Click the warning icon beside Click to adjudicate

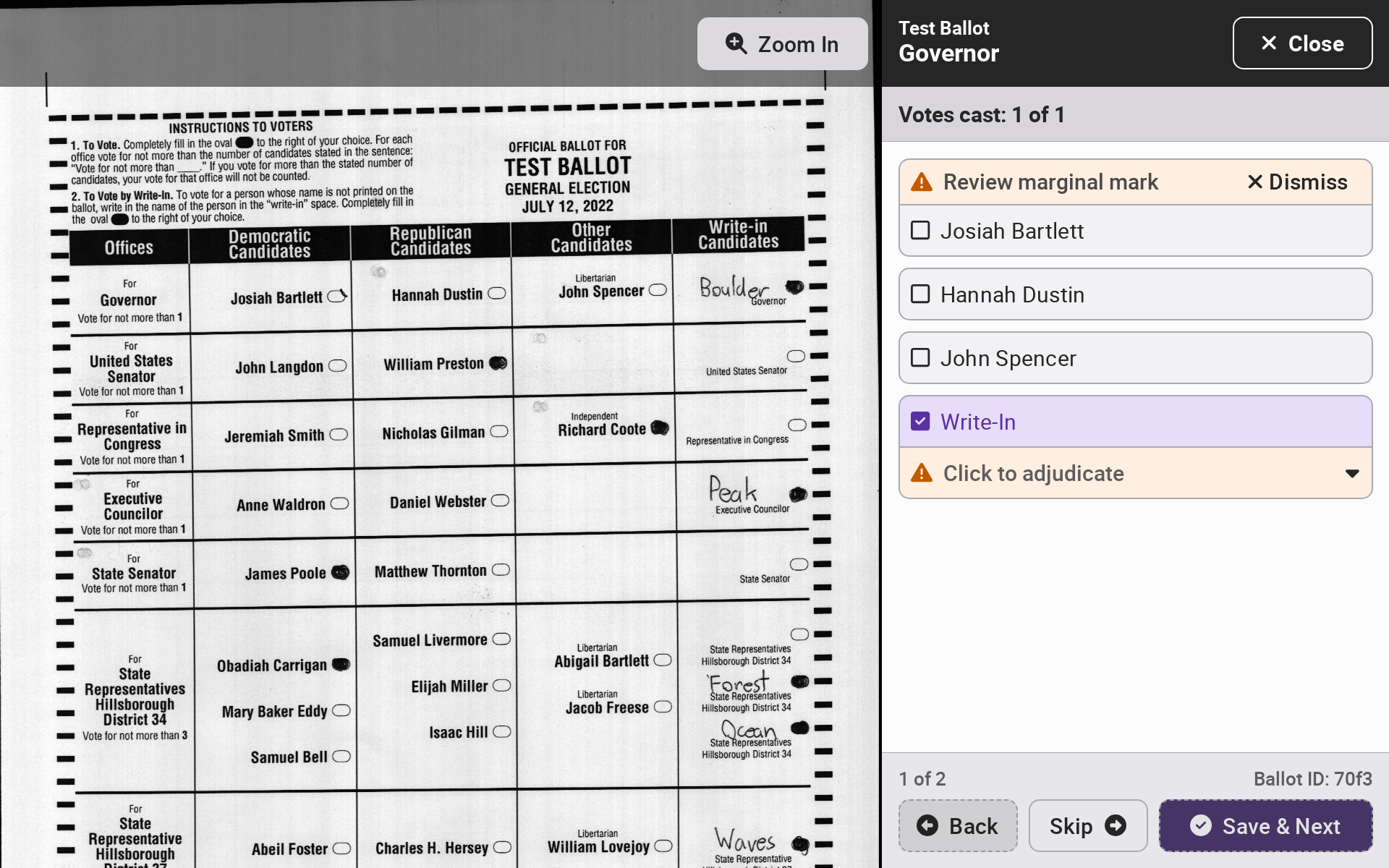pos(921,474)
